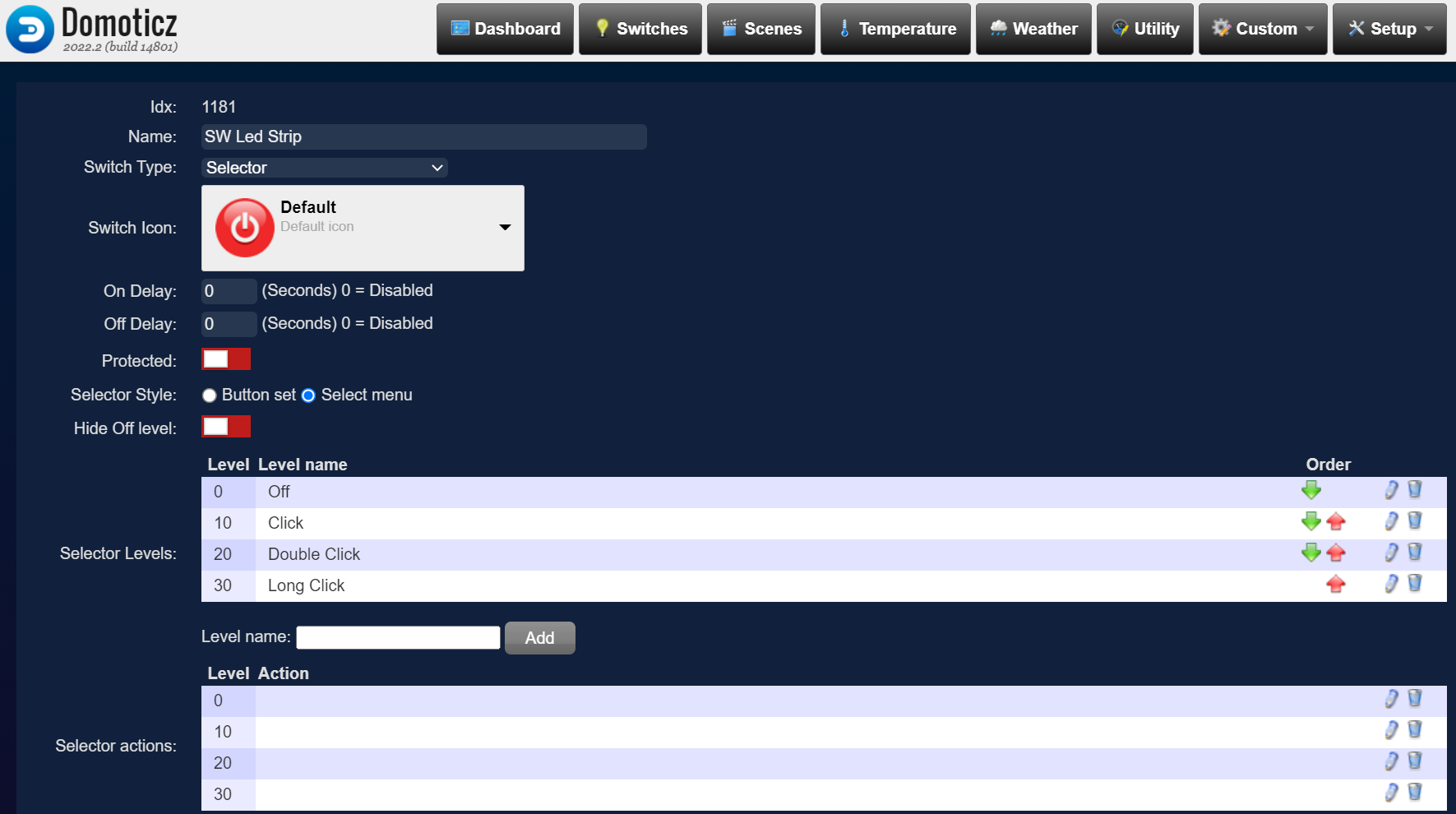Click the Click level name text
1456x814 pixels.
tap(285, 523)
